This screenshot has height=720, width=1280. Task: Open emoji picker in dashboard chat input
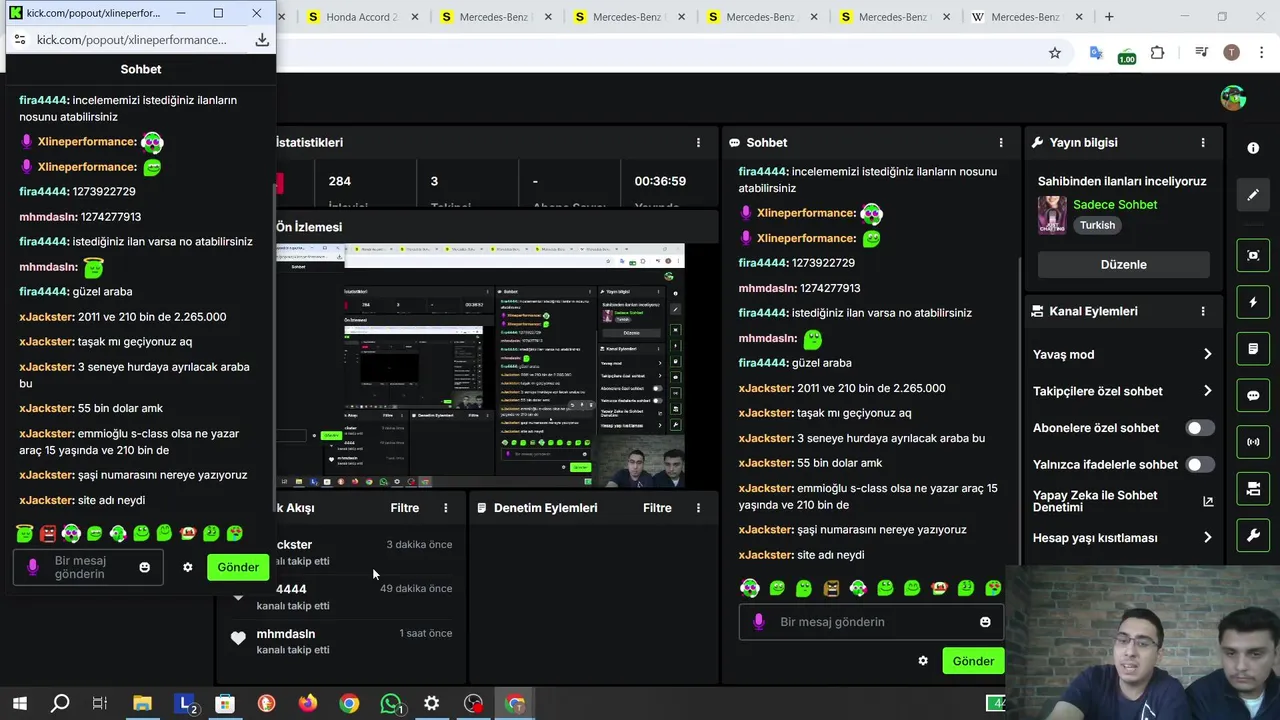985,622
